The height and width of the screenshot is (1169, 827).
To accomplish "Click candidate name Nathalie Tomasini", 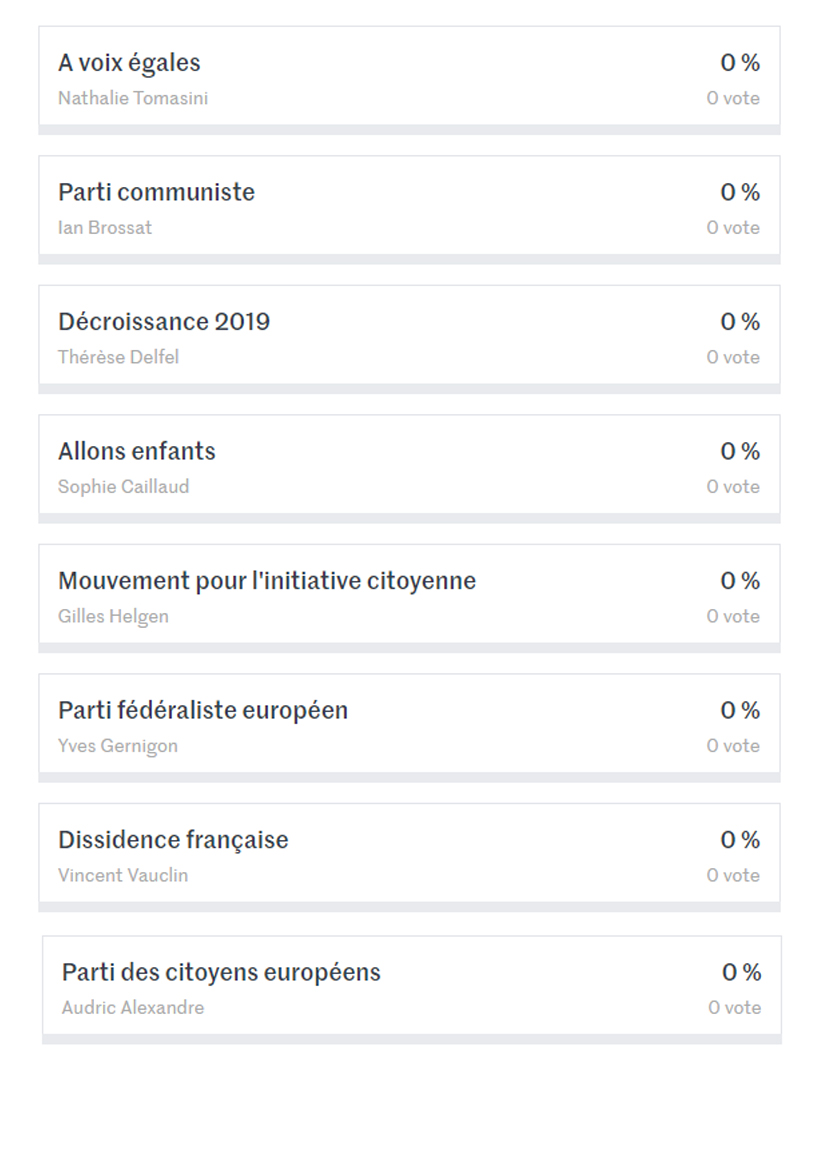I will click(133, 98).
